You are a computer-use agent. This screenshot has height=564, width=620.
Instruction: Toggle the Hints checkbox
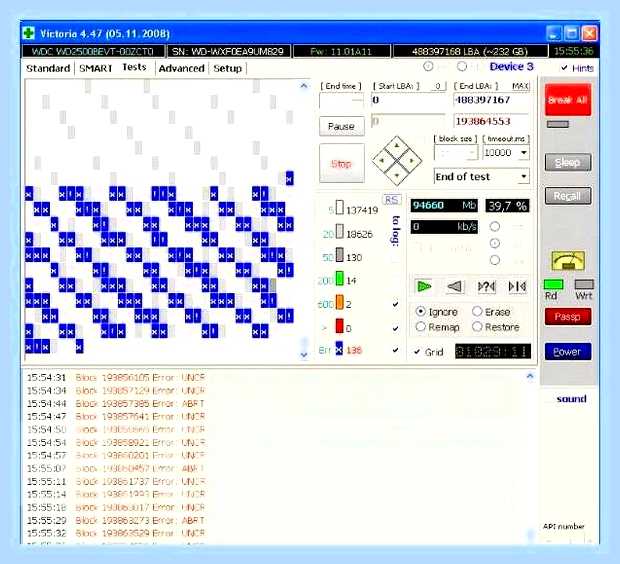coord(565,68)
